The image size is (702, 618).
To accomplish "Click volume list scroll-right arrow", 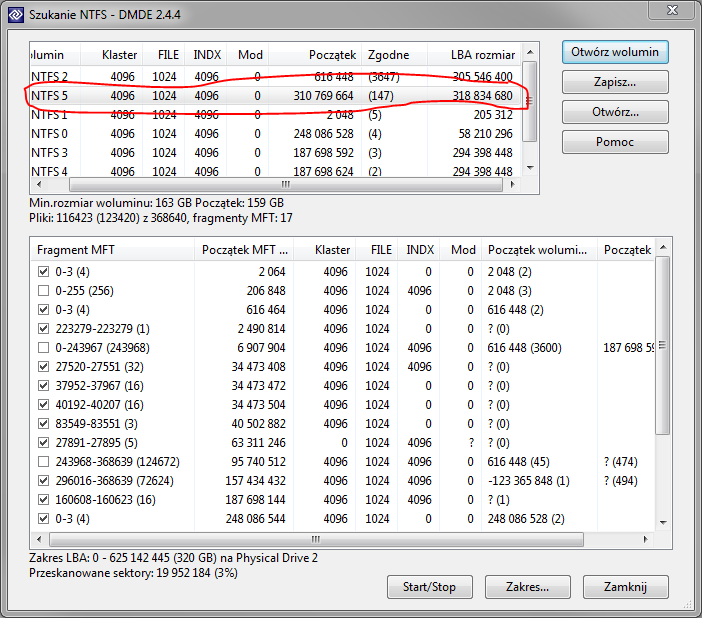I will point(513,184).
